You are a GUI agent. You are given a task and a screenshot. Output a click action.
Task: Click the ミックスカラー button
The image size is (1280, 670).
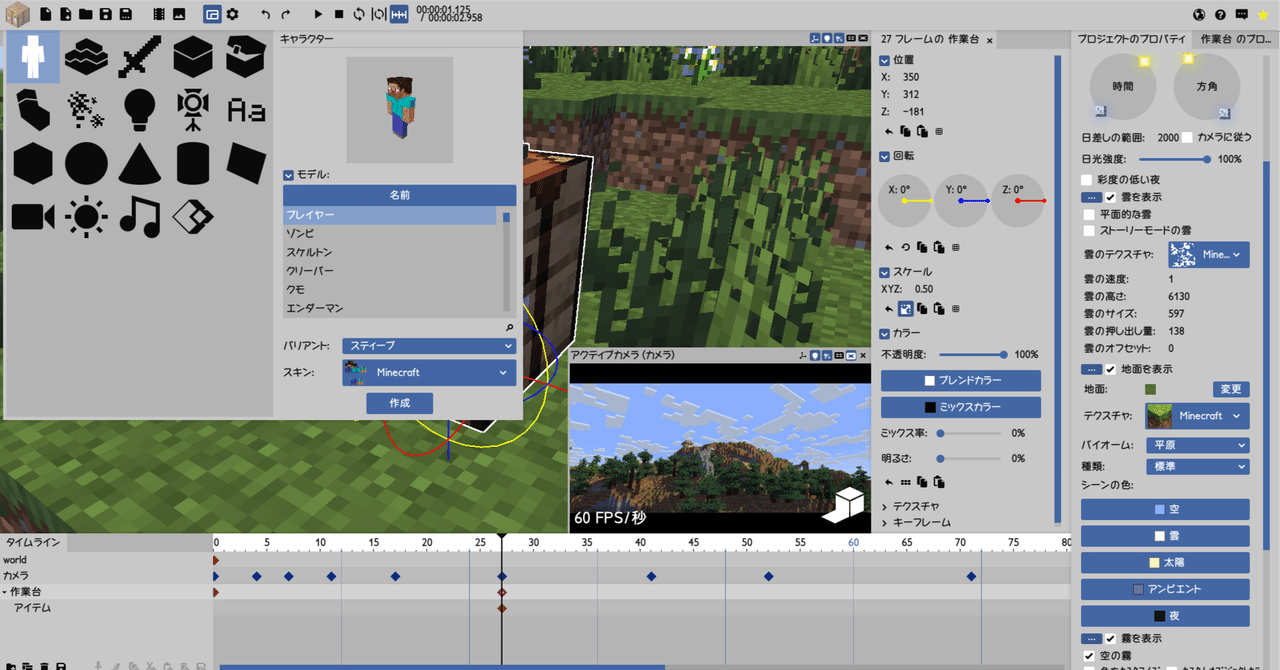pos(961,407)
